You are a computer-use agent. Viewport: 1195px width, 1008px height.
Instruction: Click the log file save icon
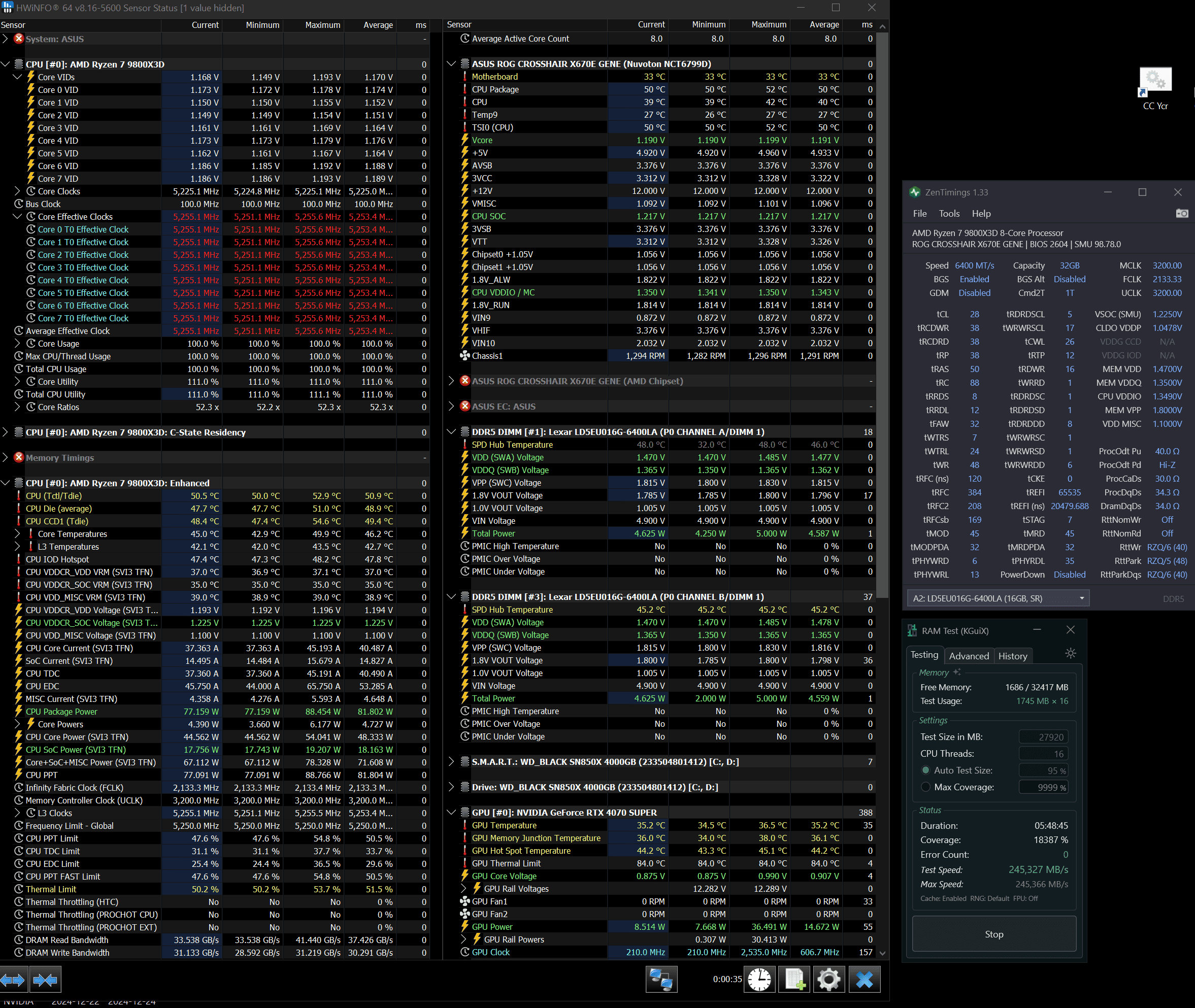(x=794, y=980)
